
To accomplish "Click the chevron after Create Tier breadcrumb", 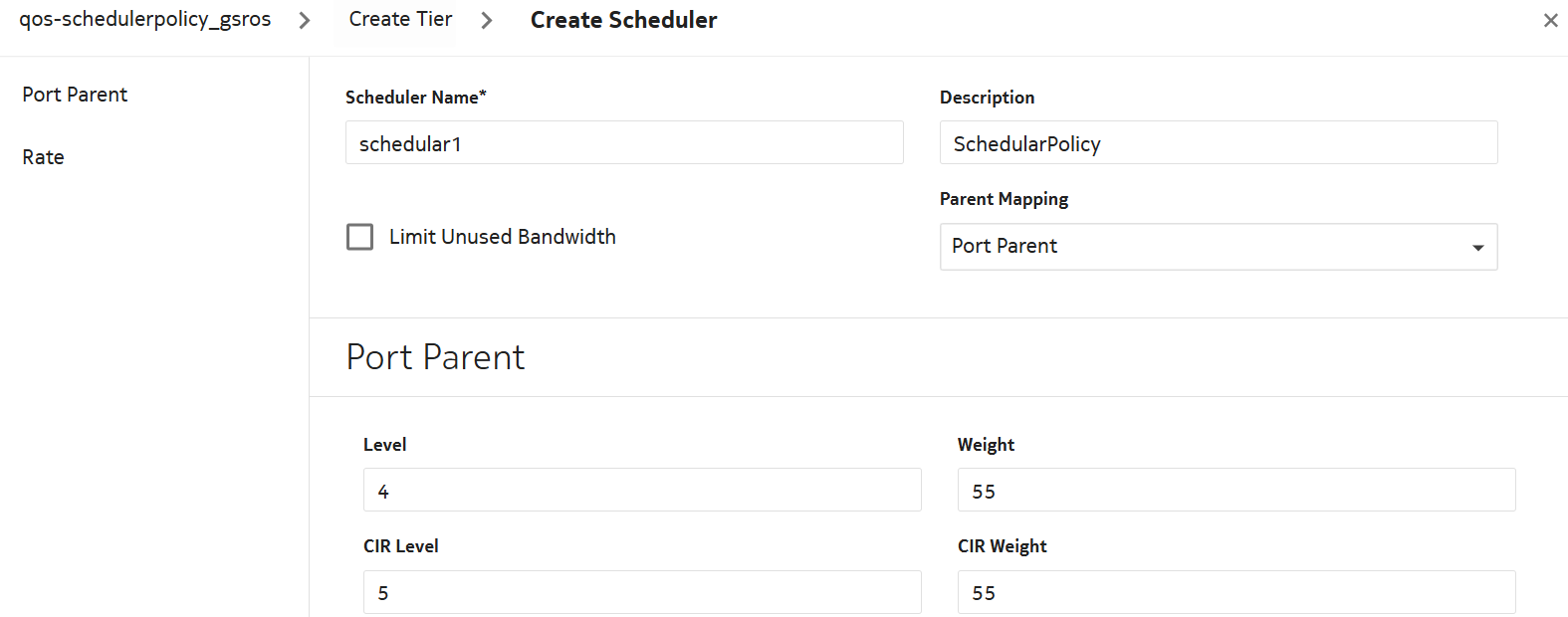I will click(x=487, y=21).
